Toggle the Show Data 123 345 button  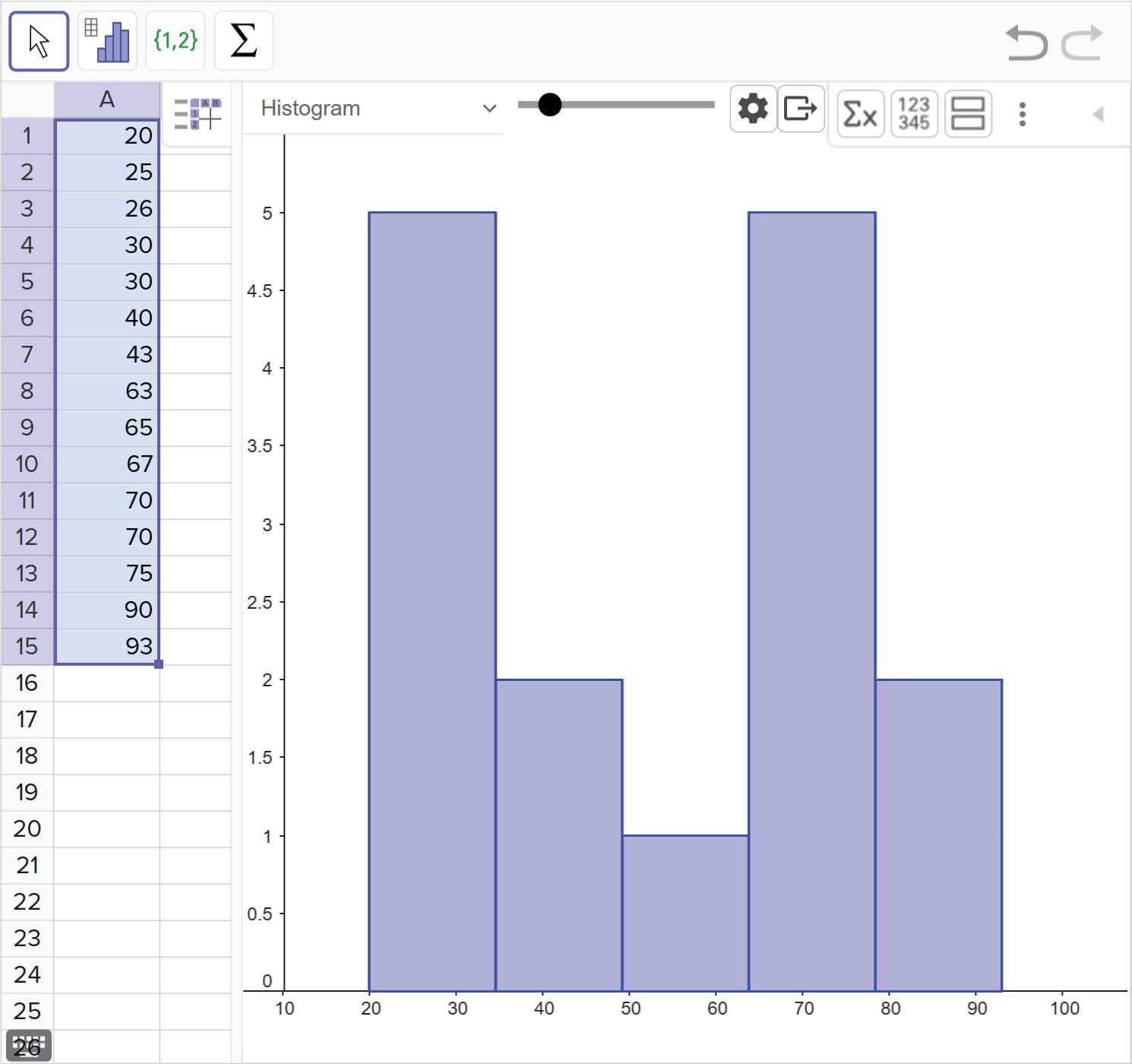(x=914, y=114)
